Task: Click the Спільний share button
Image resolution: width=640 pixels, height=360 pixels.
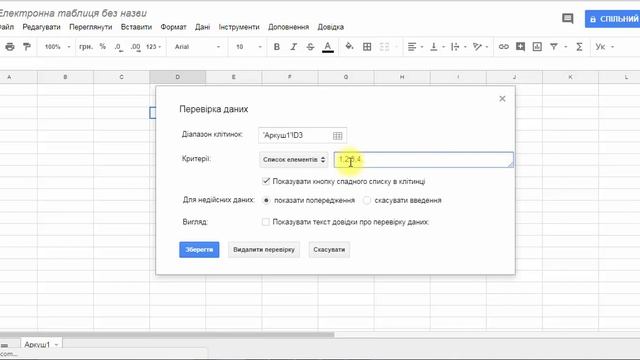Action: click(612, 19)
